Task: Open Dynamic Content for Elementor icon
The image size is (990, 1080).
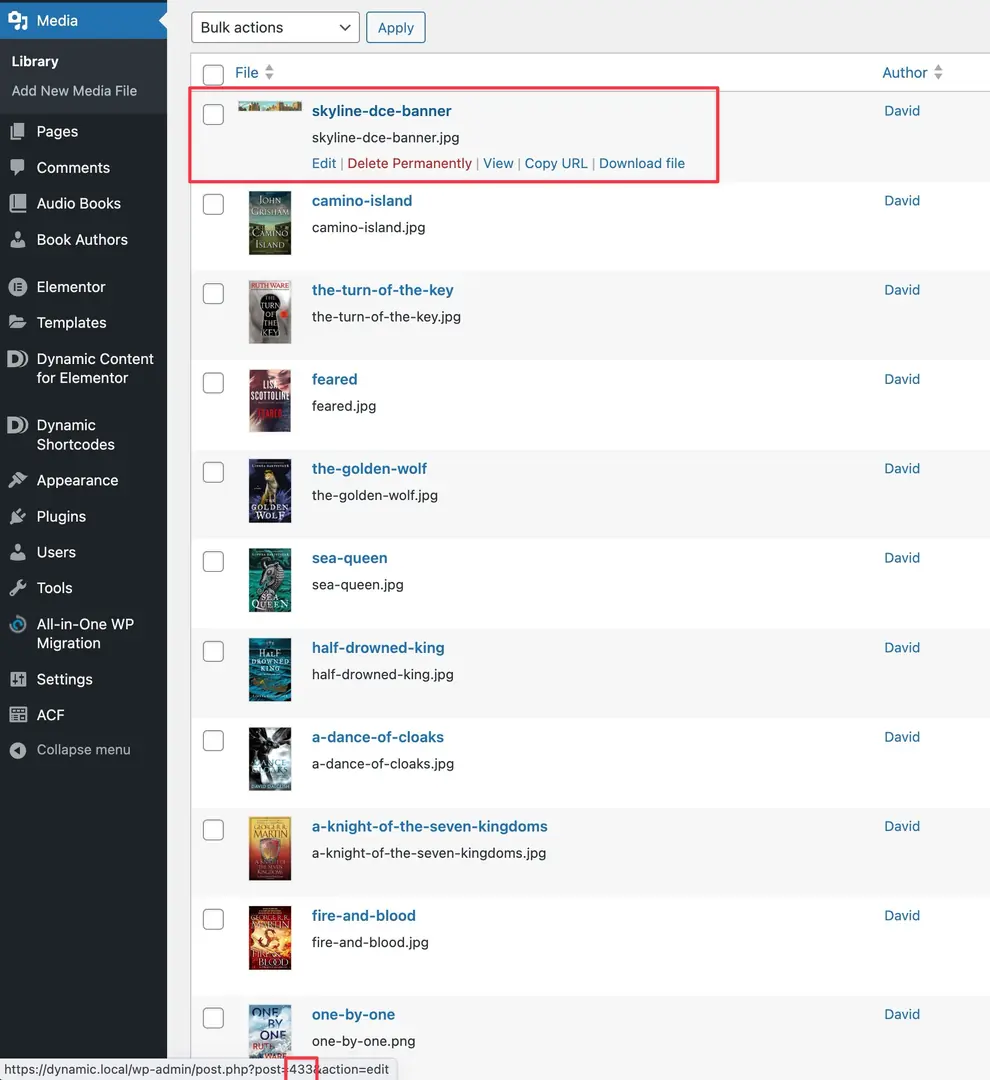Action: pyautogui.click(x=18, y=360)
